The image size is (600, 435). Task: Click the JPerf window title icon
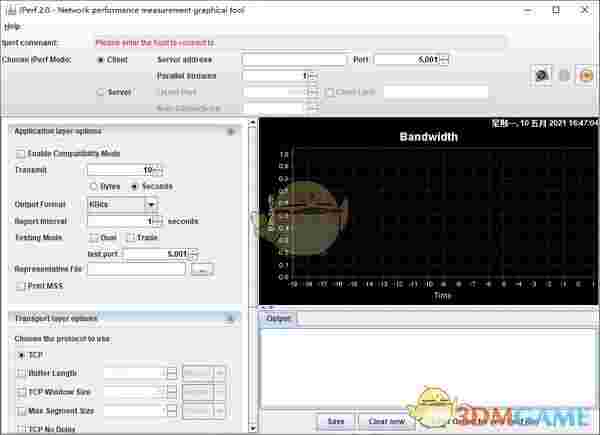[11, 10]
